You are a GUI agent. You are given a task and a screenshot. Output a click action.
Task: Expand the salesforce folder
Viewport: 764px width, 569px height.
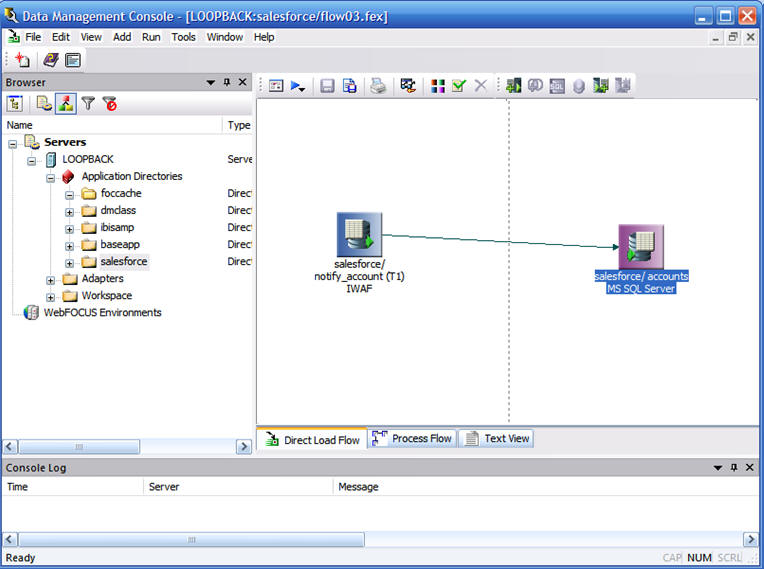click(x=70, y=263)
